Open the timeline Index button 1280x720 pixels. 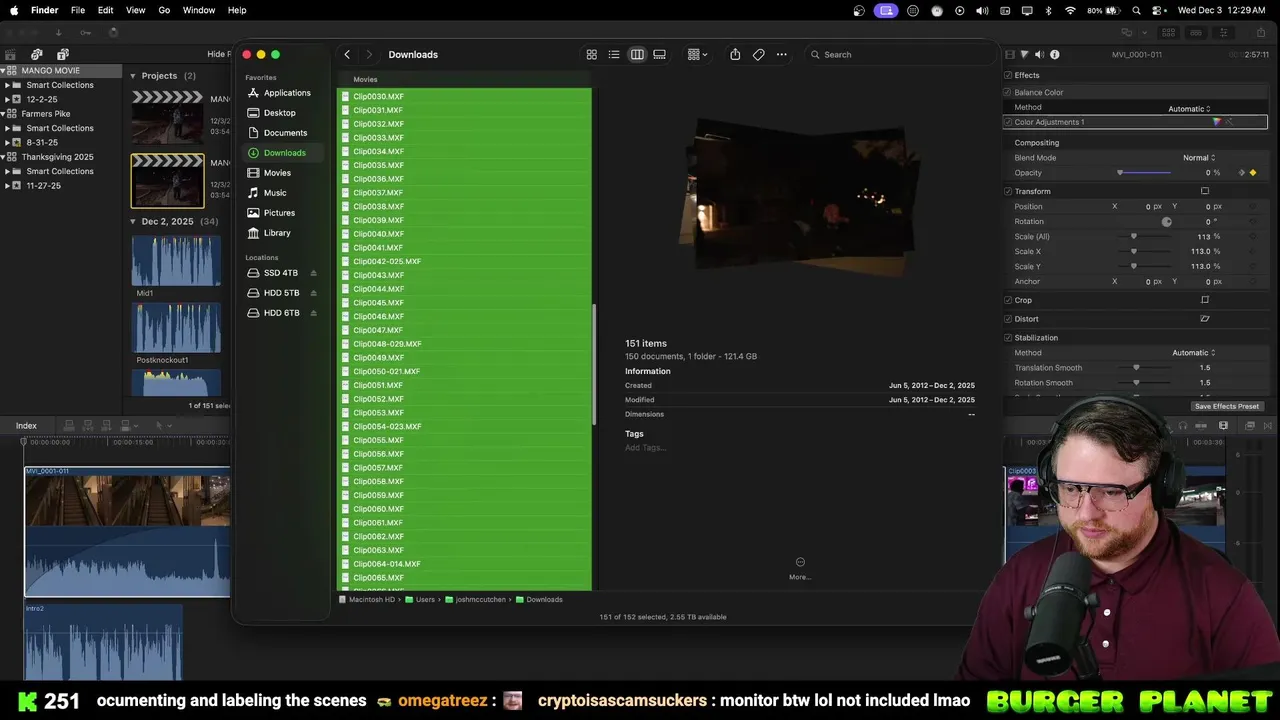[26, 426]
